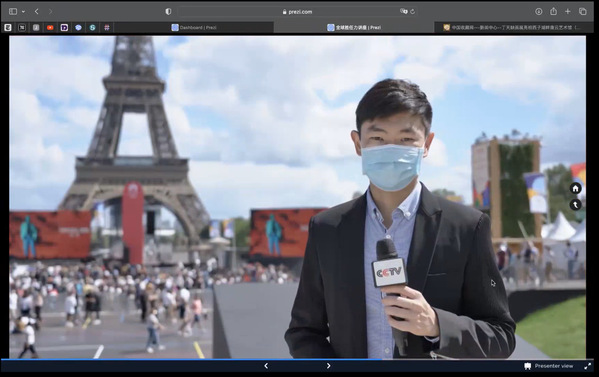Click the Prezi go-back-up arrow icon
The image size is (599, 377).
(x=575, y=205)
